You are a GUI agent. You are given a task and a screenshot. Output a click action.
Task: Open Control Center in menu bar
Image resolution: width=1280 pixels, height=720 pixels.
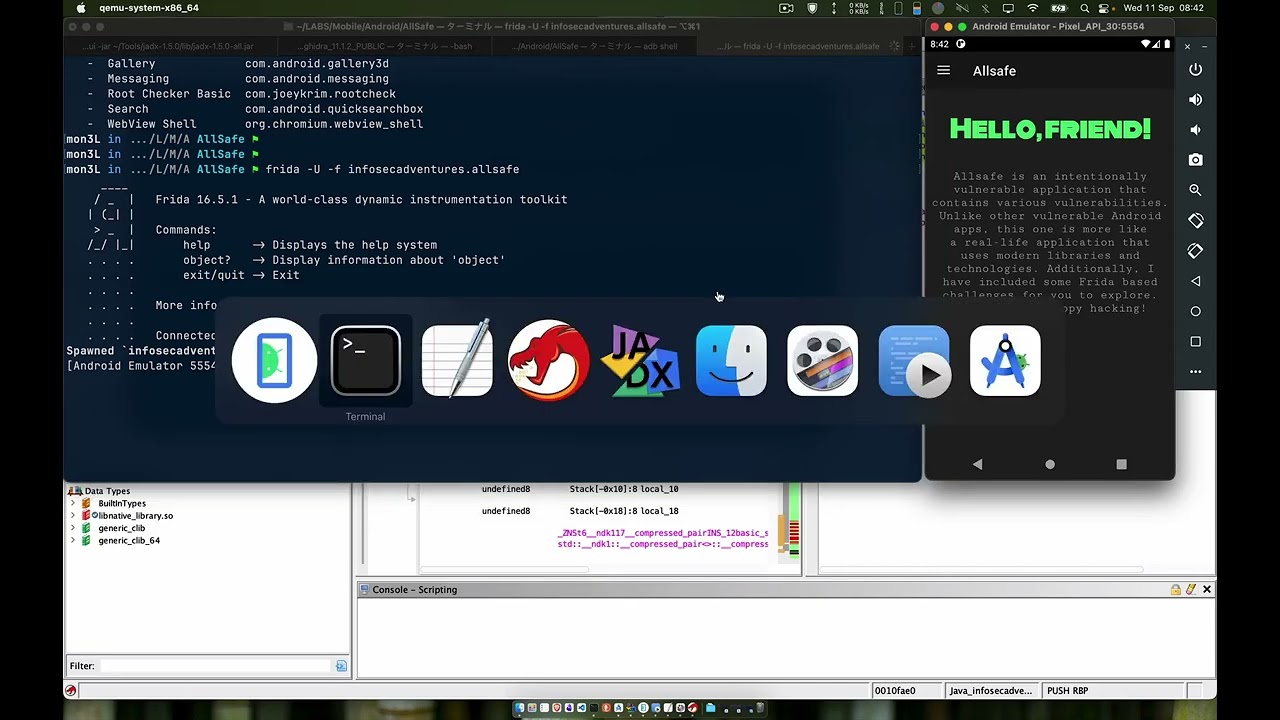tap(1105, 8)
